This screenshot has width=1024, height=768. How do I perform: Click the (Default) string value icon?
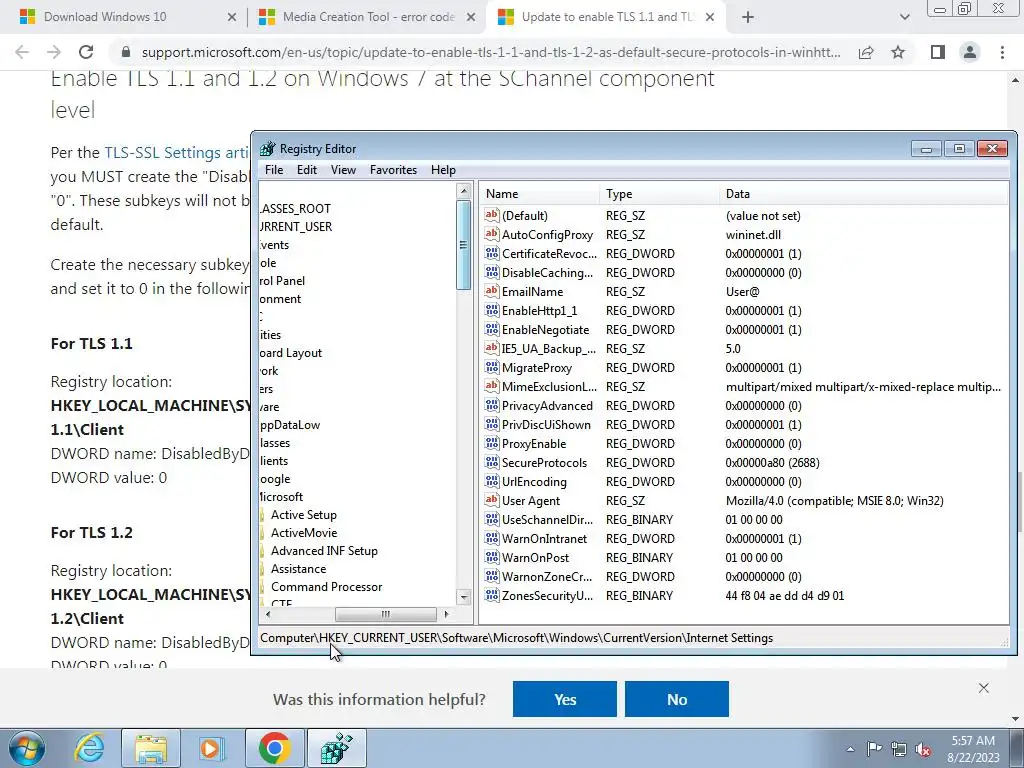(x=492, y=216)
